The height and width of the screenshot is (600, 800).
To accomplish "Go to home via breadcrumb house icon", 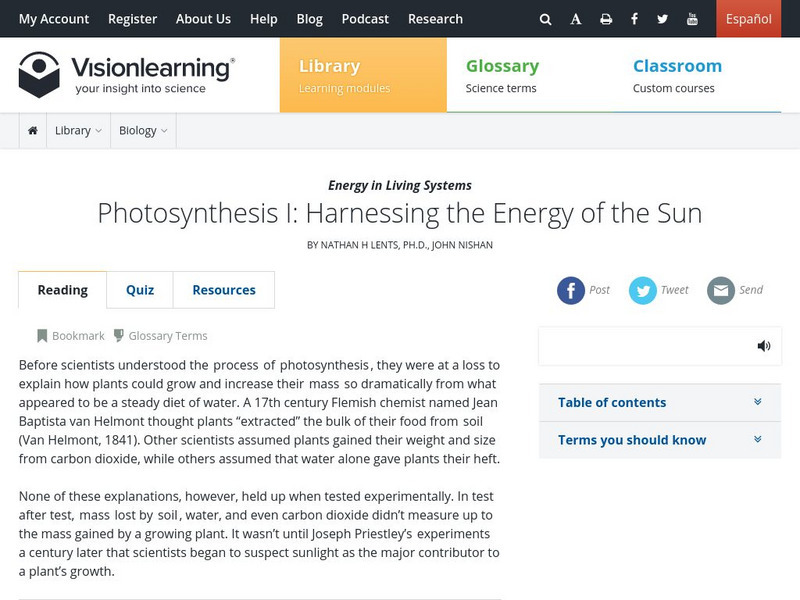I will 33,131.
